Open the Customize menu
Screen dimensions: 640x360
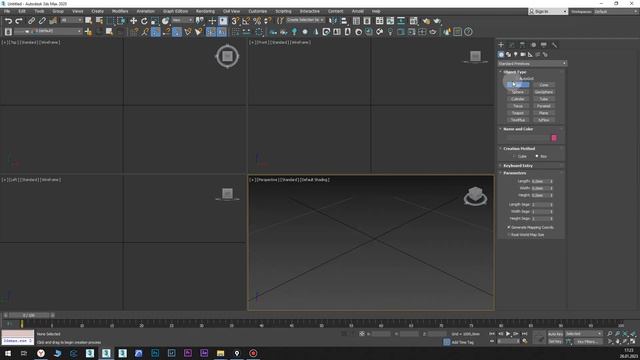tap(258, 11)
